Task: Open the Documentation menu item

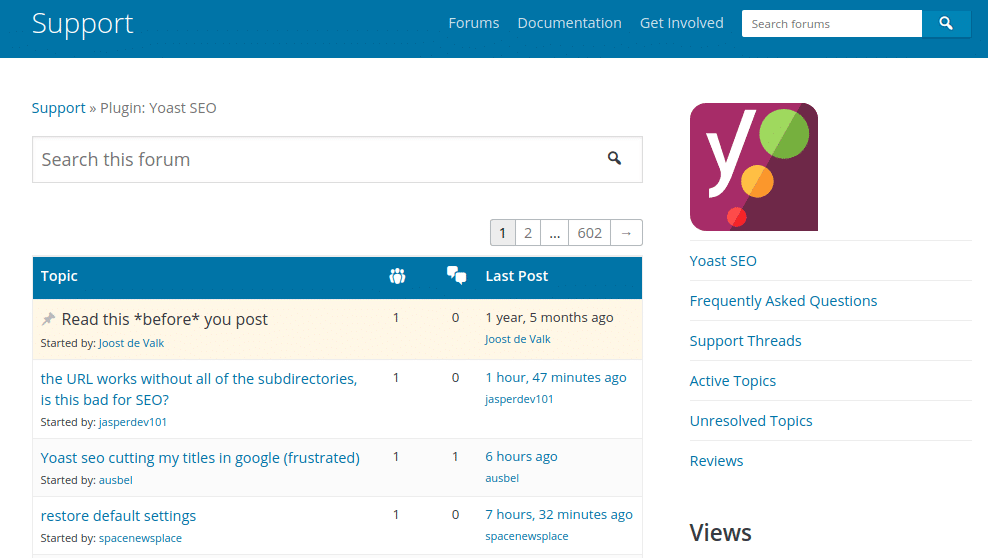Action: pyautogui.click(x=569, y=23)
